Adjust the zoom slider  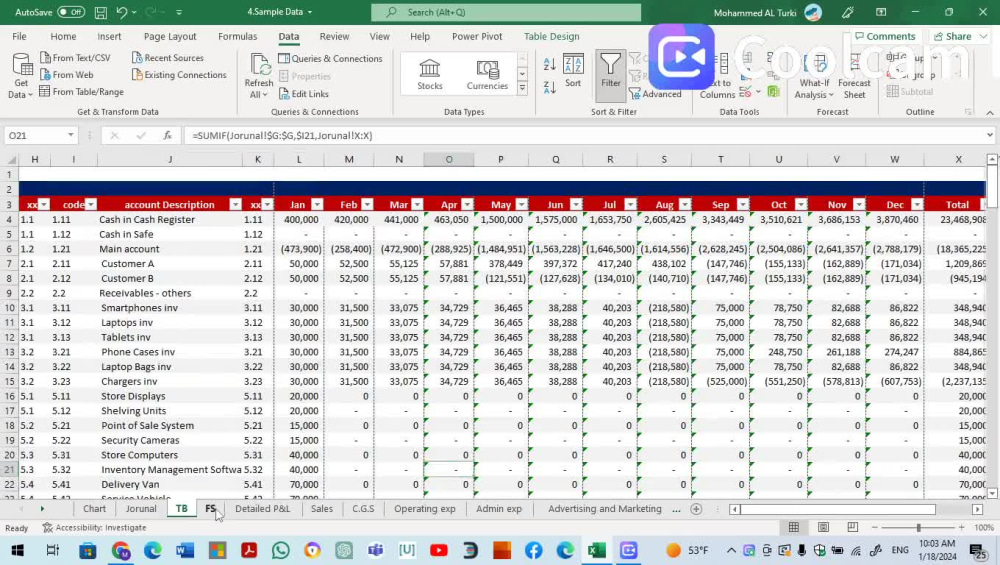click(x=918, y=527)
